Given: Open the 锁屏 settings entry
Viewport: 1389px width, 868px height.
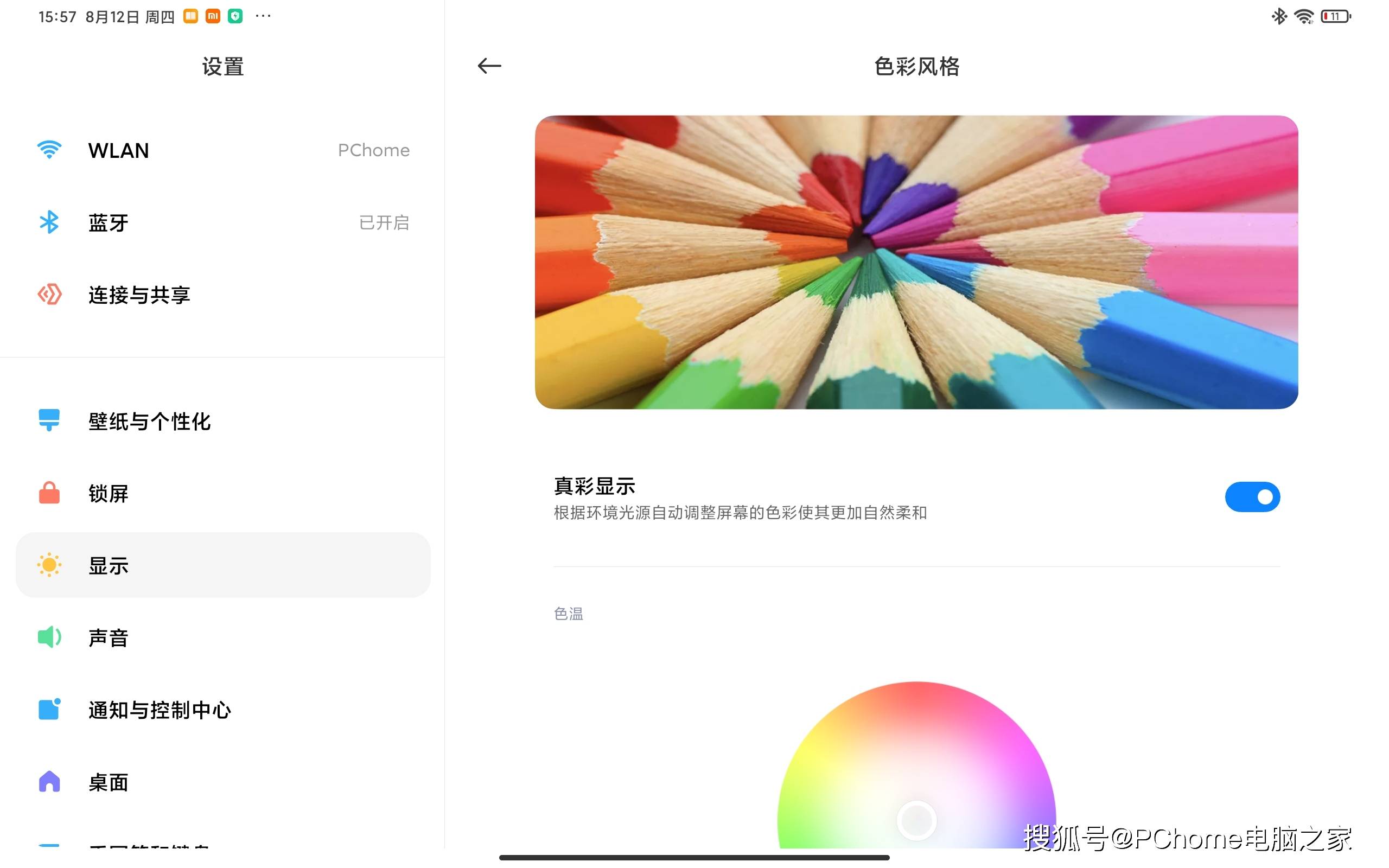Looking at the screenshot, I should [222, 493].
